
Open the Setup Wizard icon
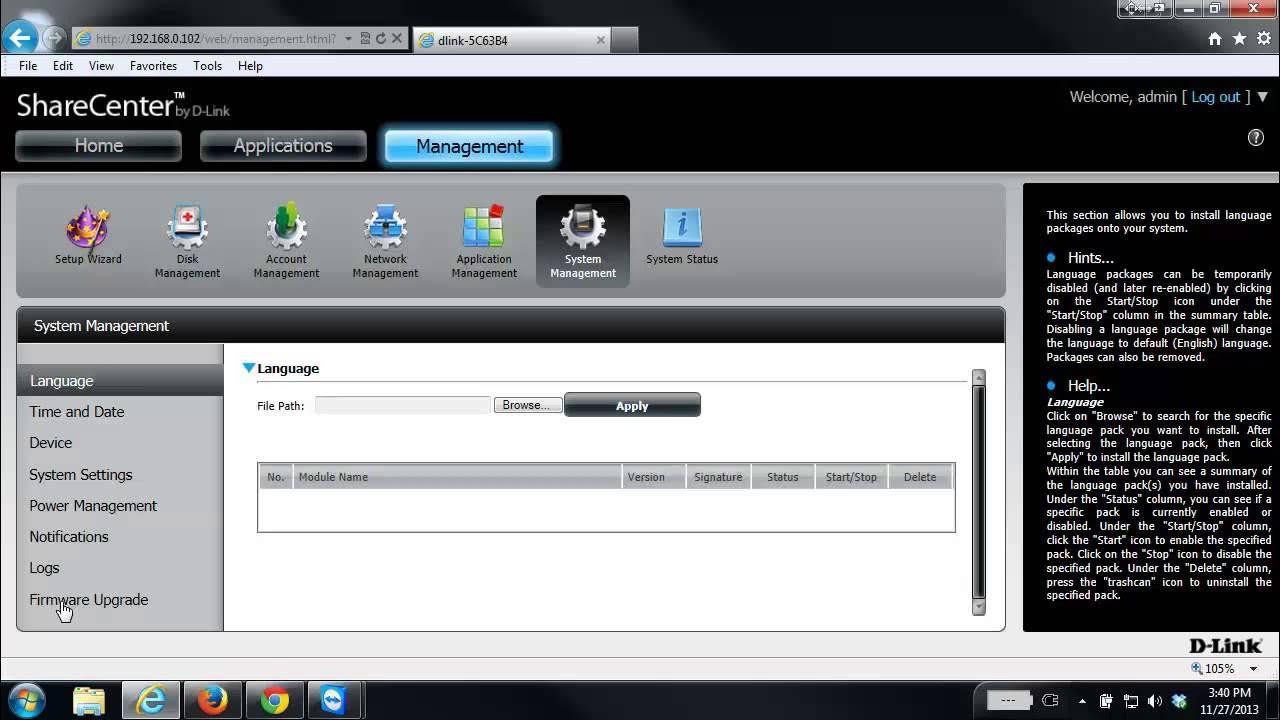(x=88, y=236)
